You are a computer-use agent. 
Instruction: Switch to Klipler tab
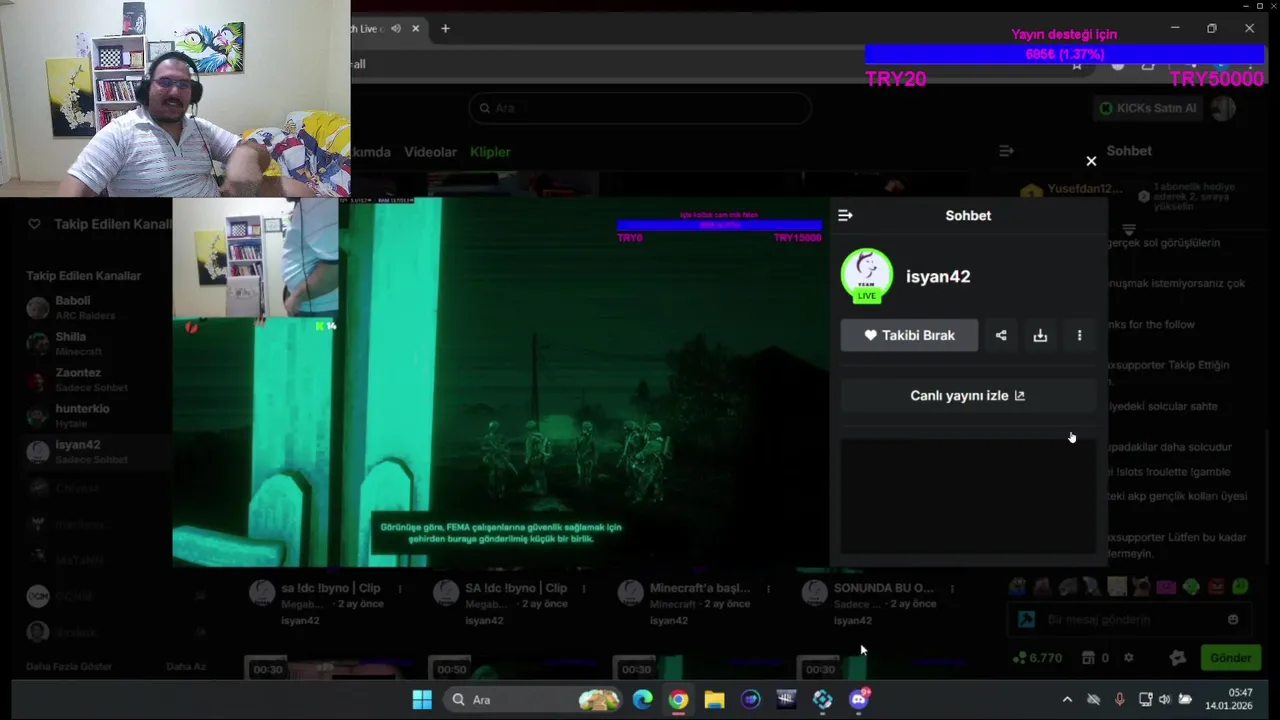[x=490, y=152]
